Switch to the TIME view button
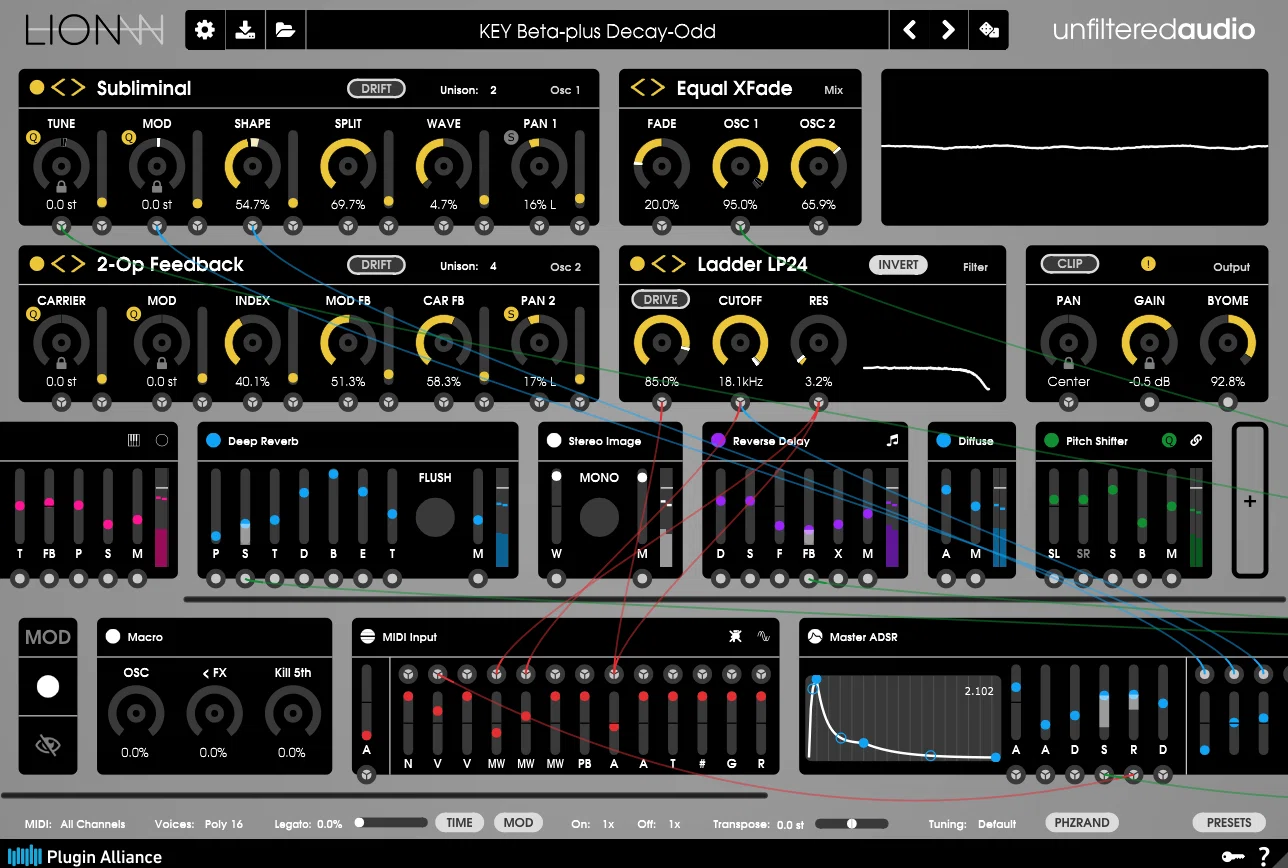 tap(459, 822)
